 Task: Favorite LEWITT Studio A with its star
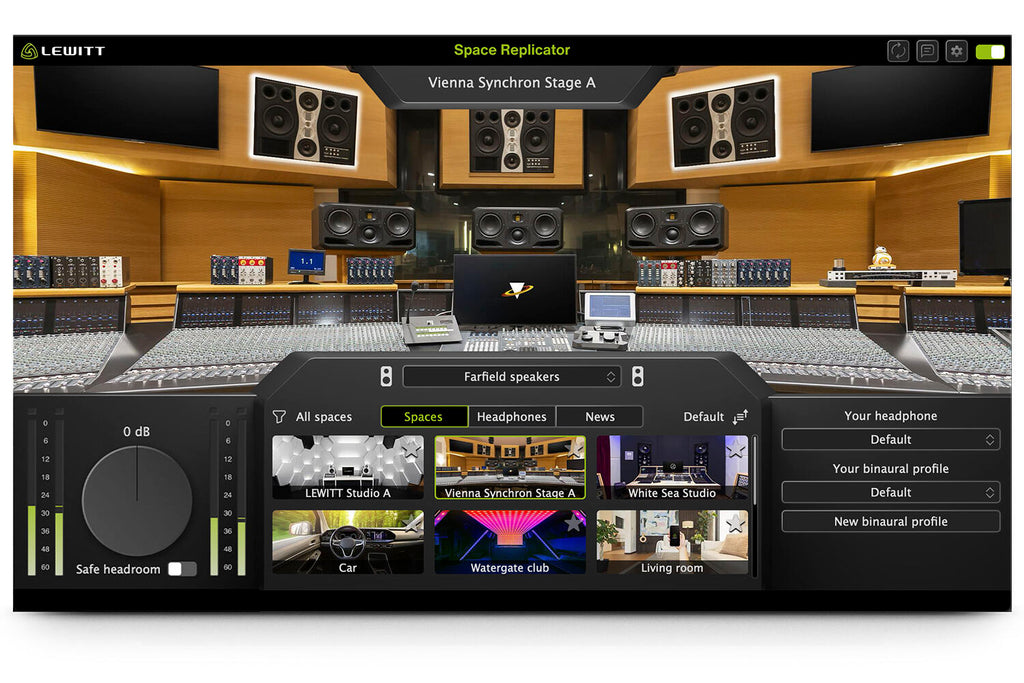[x=411, y=450]
